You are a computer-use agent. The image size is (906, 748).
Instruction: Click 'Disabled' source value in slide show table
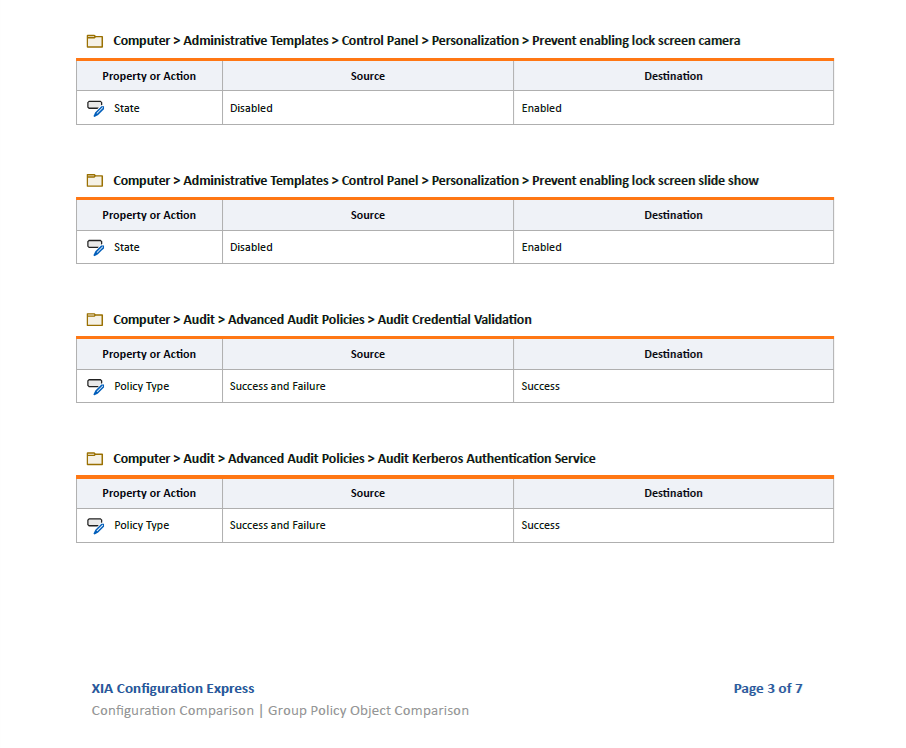click(251, 247)
